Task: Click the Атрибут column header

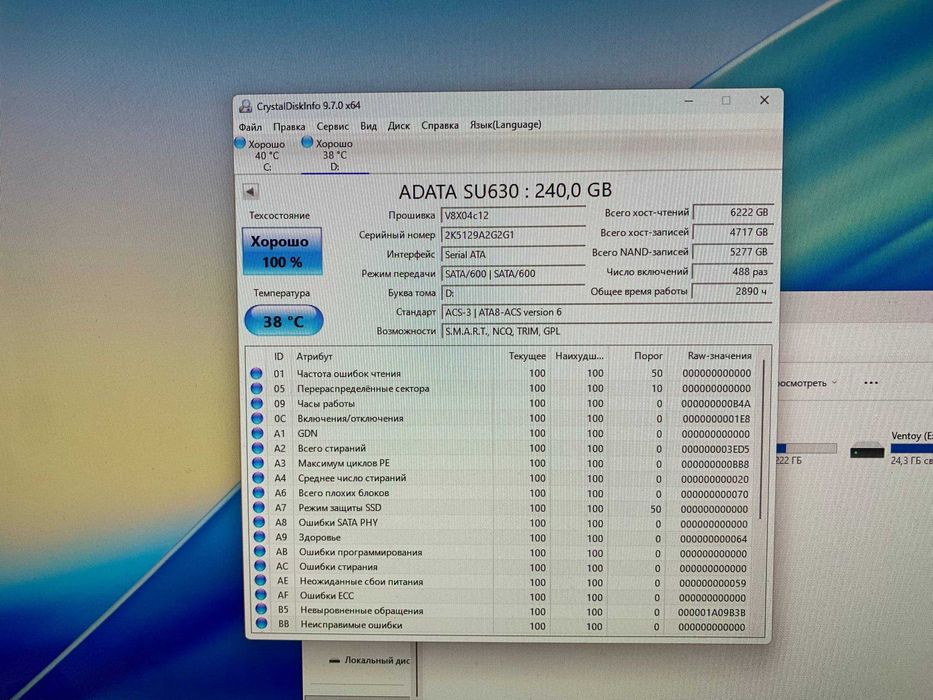Action: click(x=314, y=357)
